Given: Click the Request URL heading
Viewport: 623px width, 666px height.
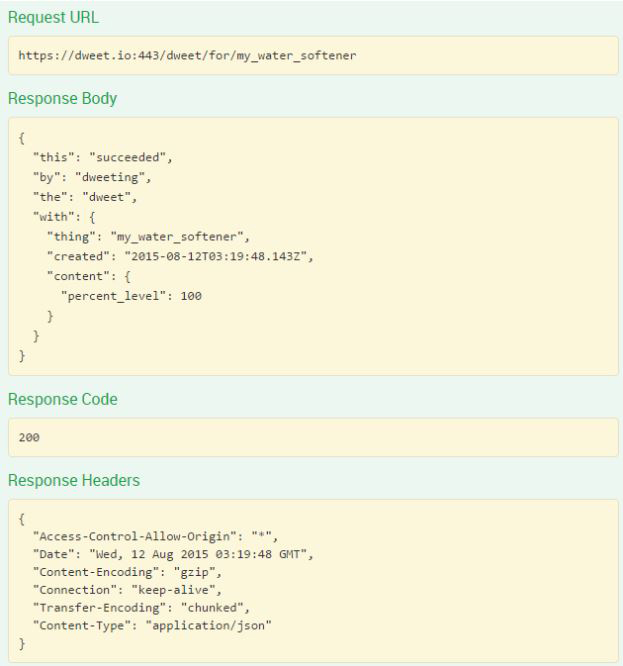Looking at the screenshot, I should (x=53, y=18).
